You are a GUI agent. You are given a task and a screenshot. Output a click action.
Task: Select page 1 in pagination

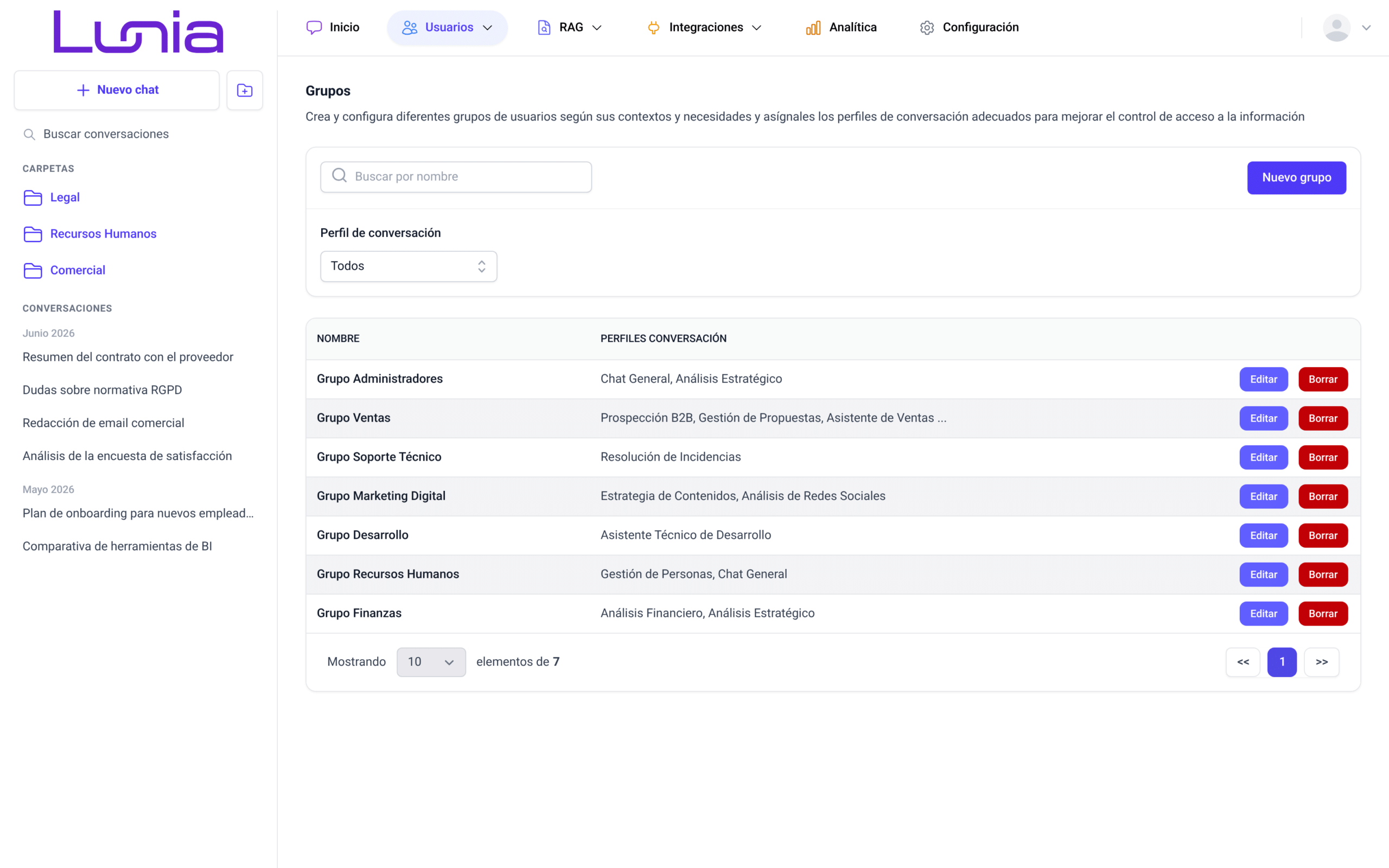click(1282, 662)
